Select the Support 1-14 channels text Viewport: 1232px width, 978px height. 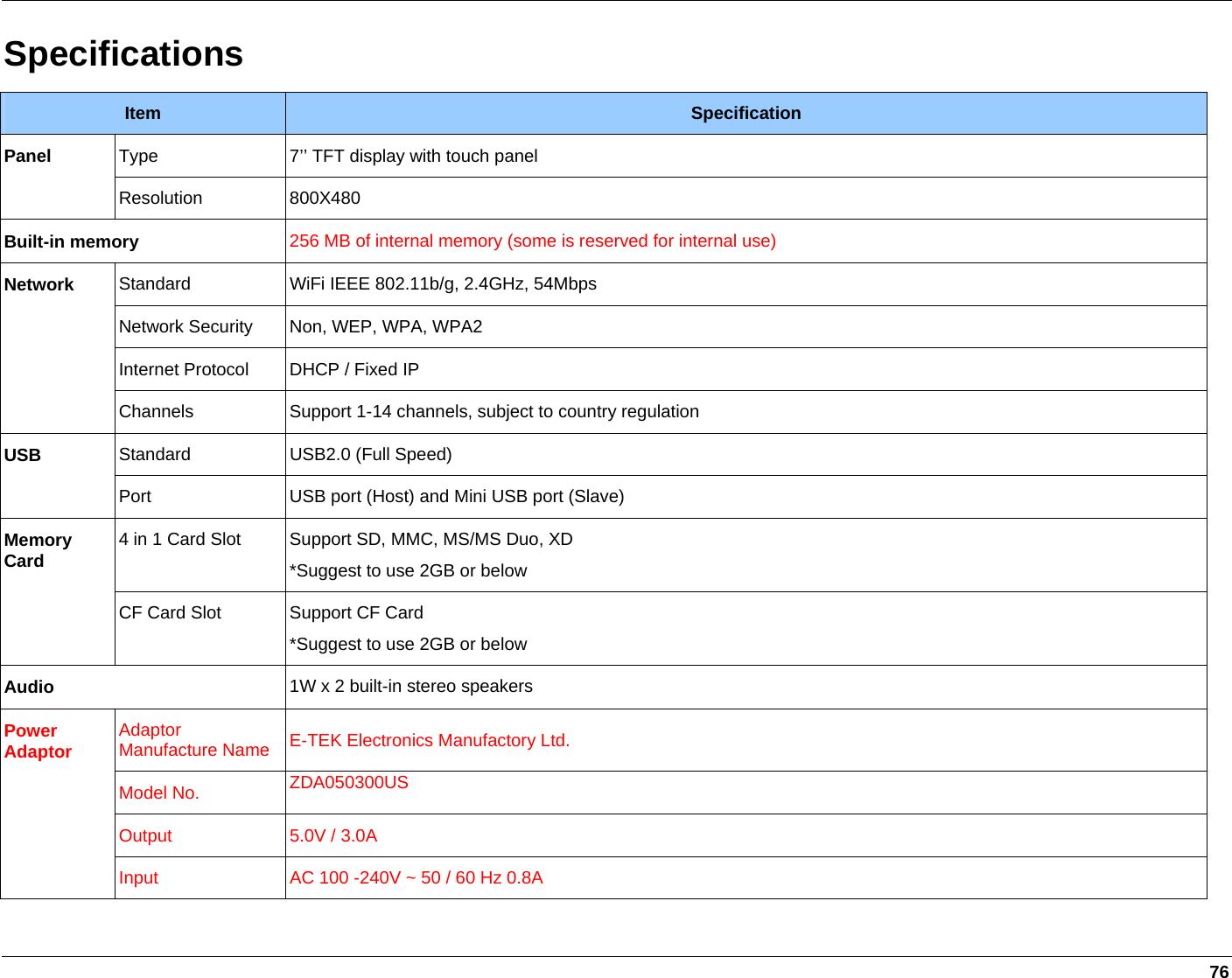click(494, 411)
